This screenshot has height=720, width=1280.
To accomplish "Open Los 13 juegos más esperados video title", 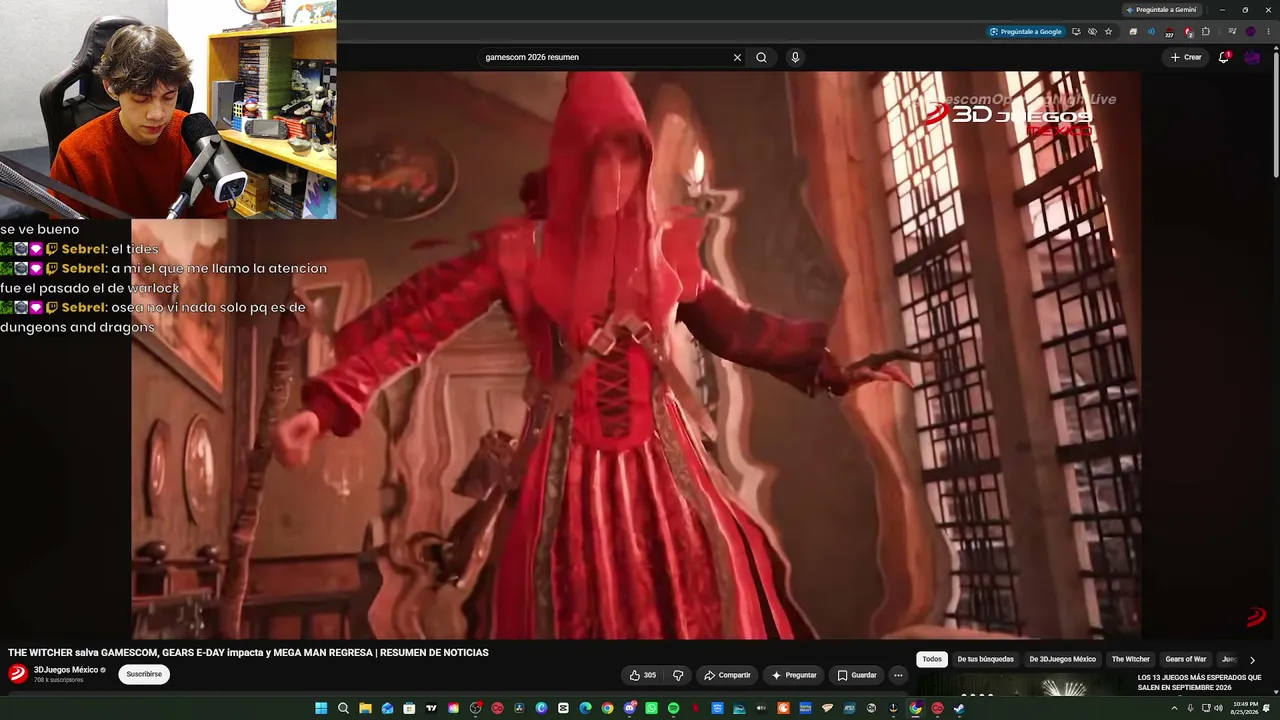I will click(x=1199, y=682).
